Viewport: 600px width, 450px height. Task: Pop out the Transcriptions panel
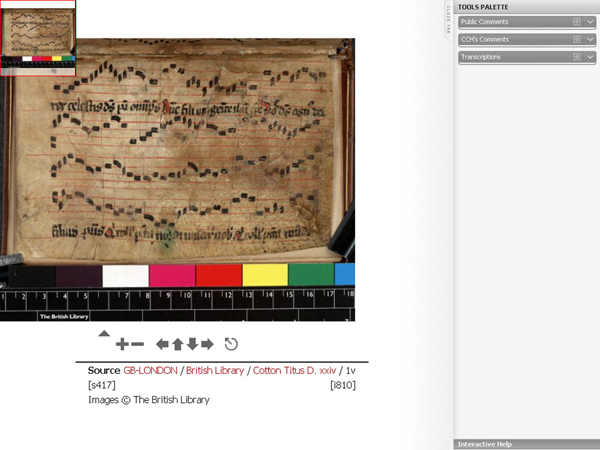click(576, 57)
